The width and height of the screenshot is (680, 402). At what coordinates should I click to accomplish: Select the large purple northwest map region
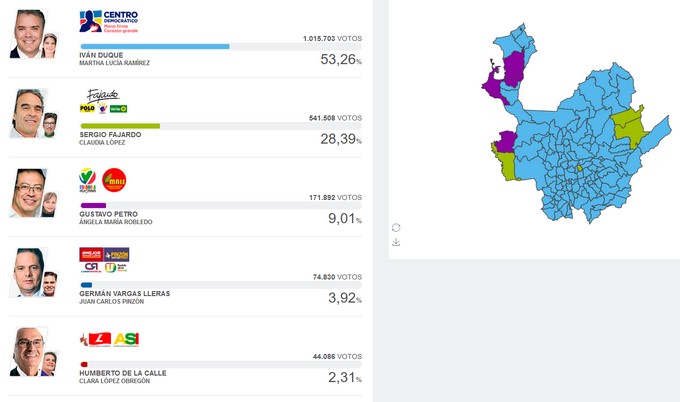516,68
